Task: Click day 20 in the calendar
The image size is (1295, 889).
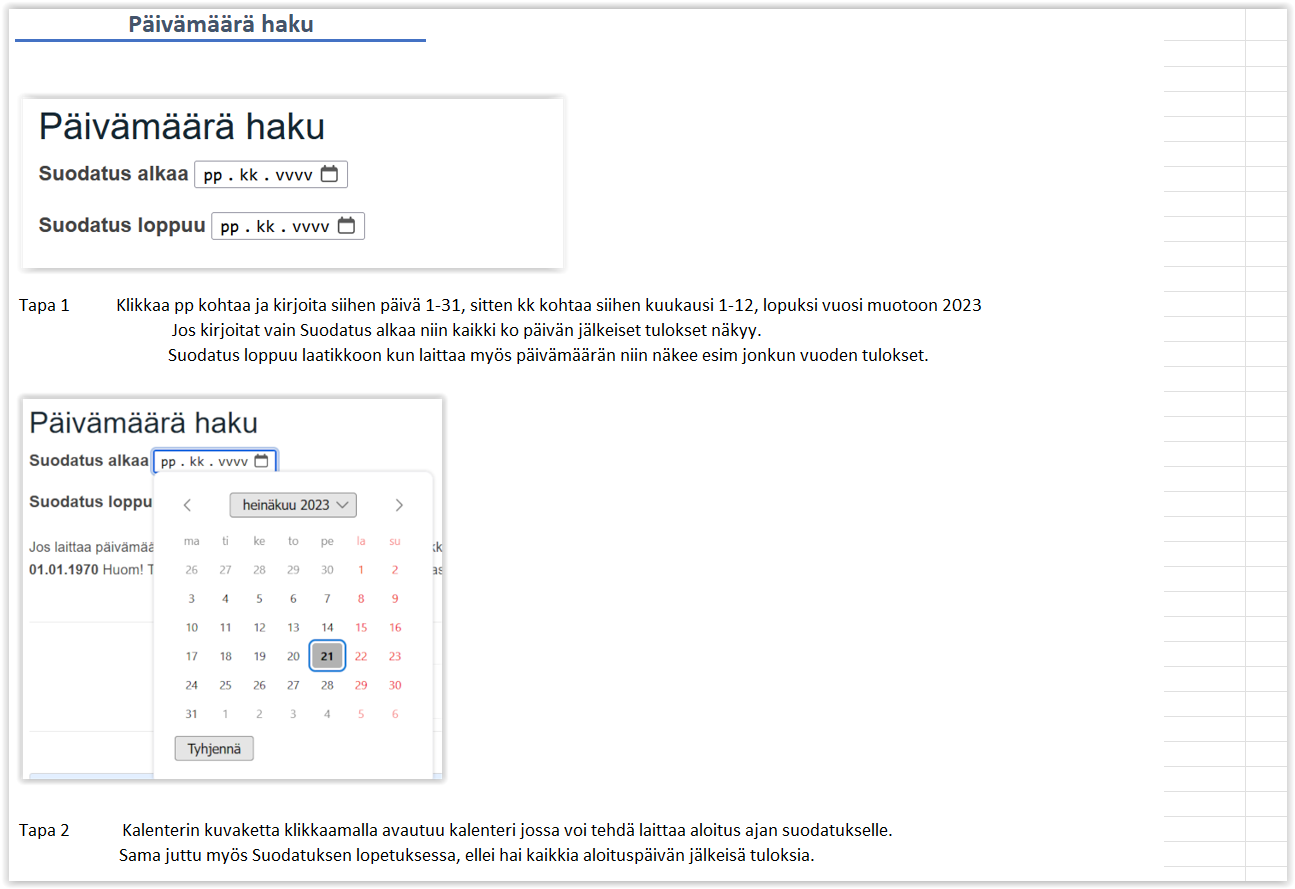Action: pyautogui.click(x=293, y=657)
